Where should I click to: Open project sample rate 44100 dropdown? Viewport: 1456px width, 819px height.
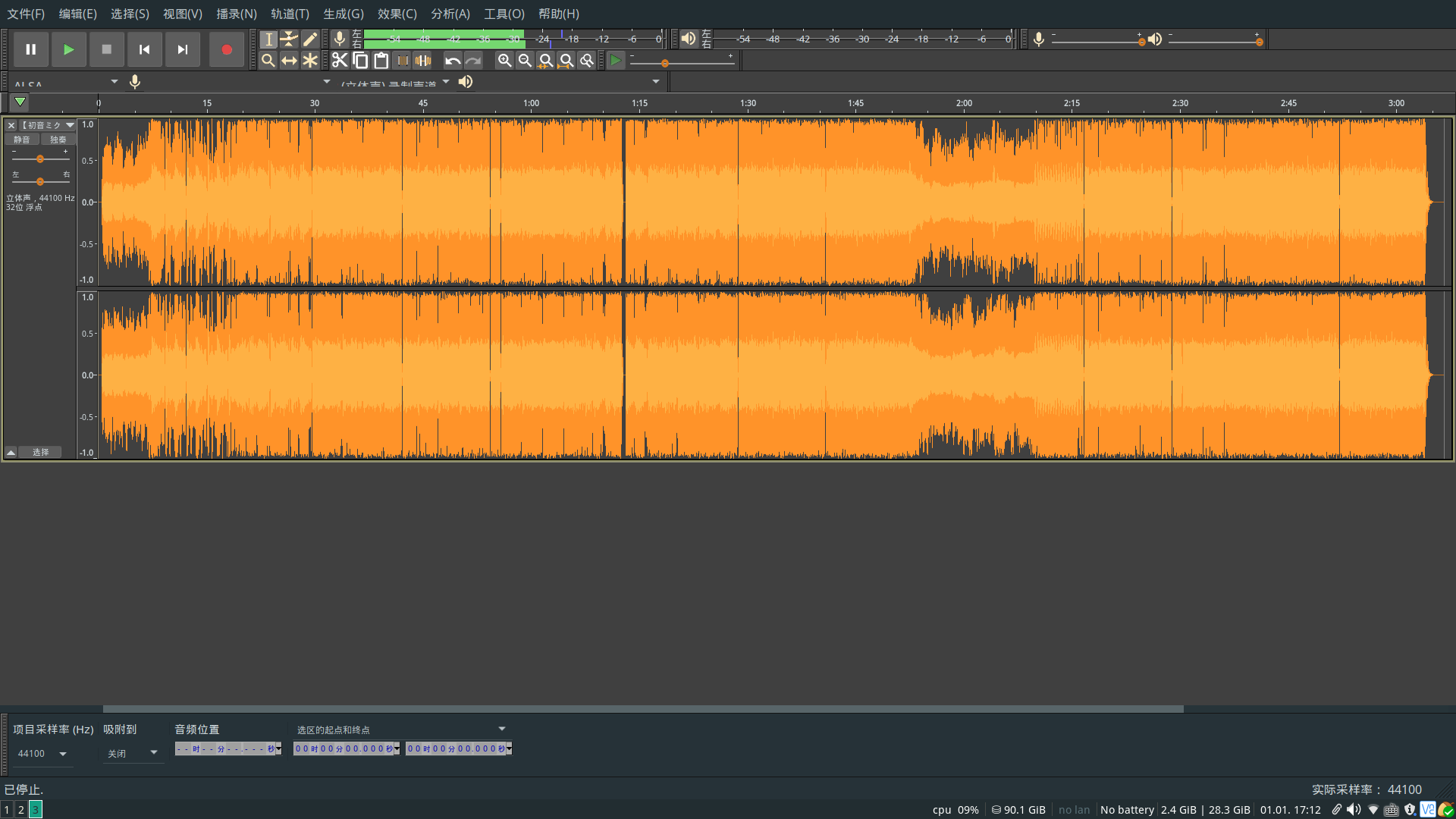(x=63, y=754)
